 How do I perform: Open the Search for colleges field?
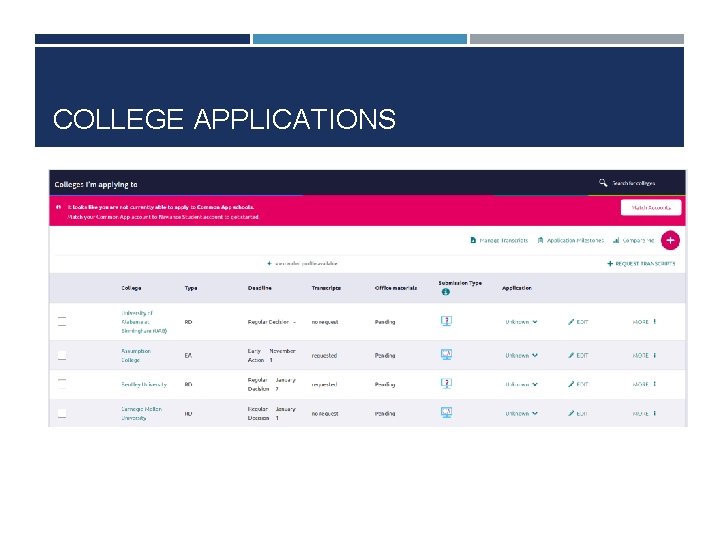pos(634,183)
